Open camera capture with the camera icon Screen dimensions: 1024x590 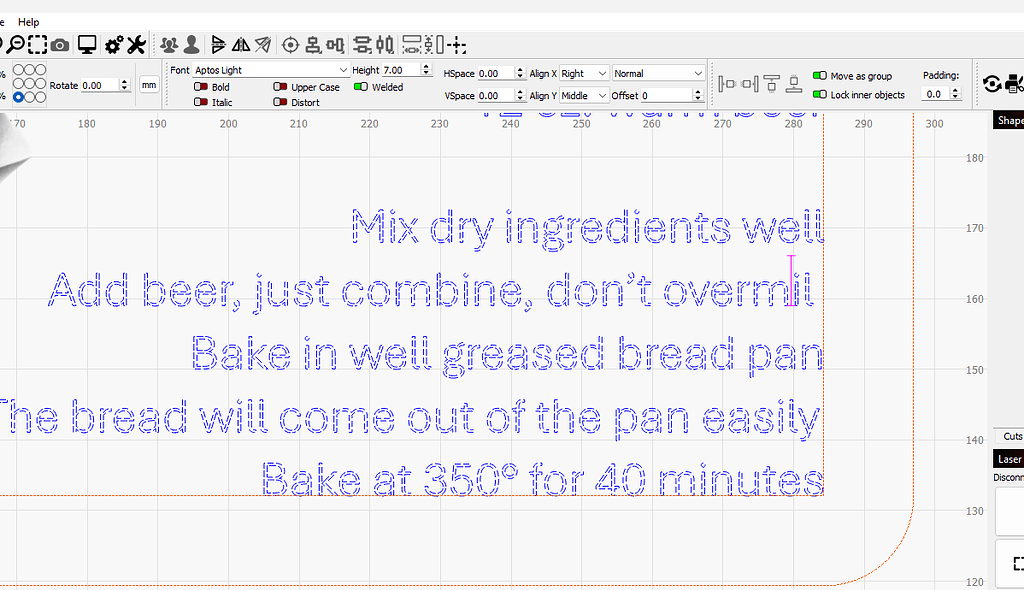[x=59, y=44]
